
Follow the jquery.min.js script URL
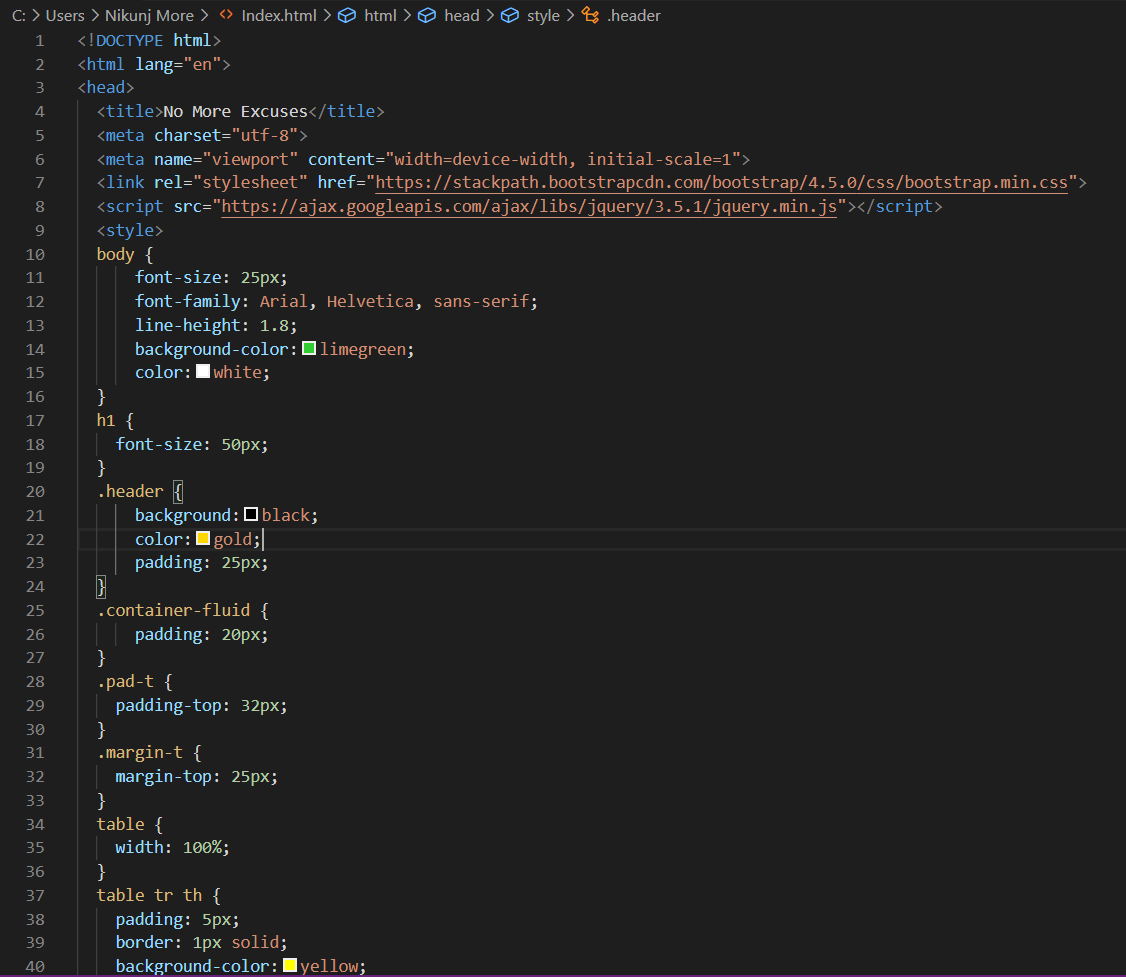click(x=529, y=207)
